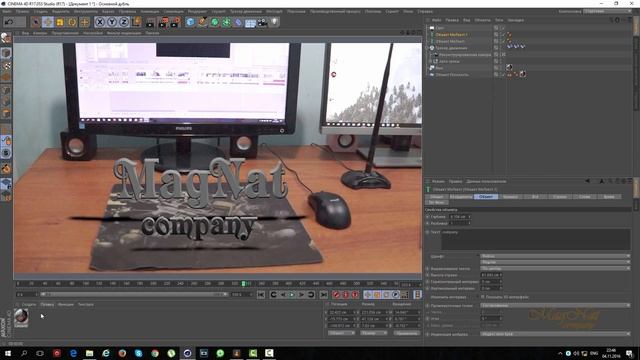Click the material tag on Фон object
This screenshot has width=640, height=360.
click(509, 68)
